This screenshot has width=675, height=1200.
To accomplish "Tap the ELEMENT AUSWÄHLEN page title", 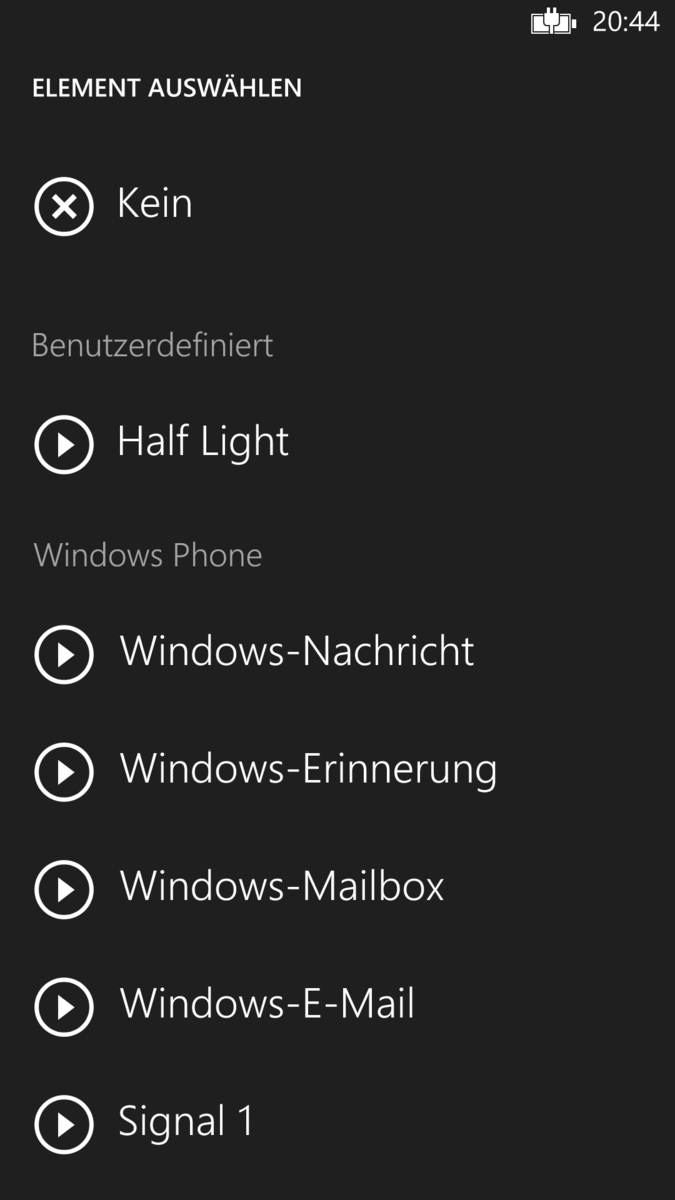I will point(167,88).
